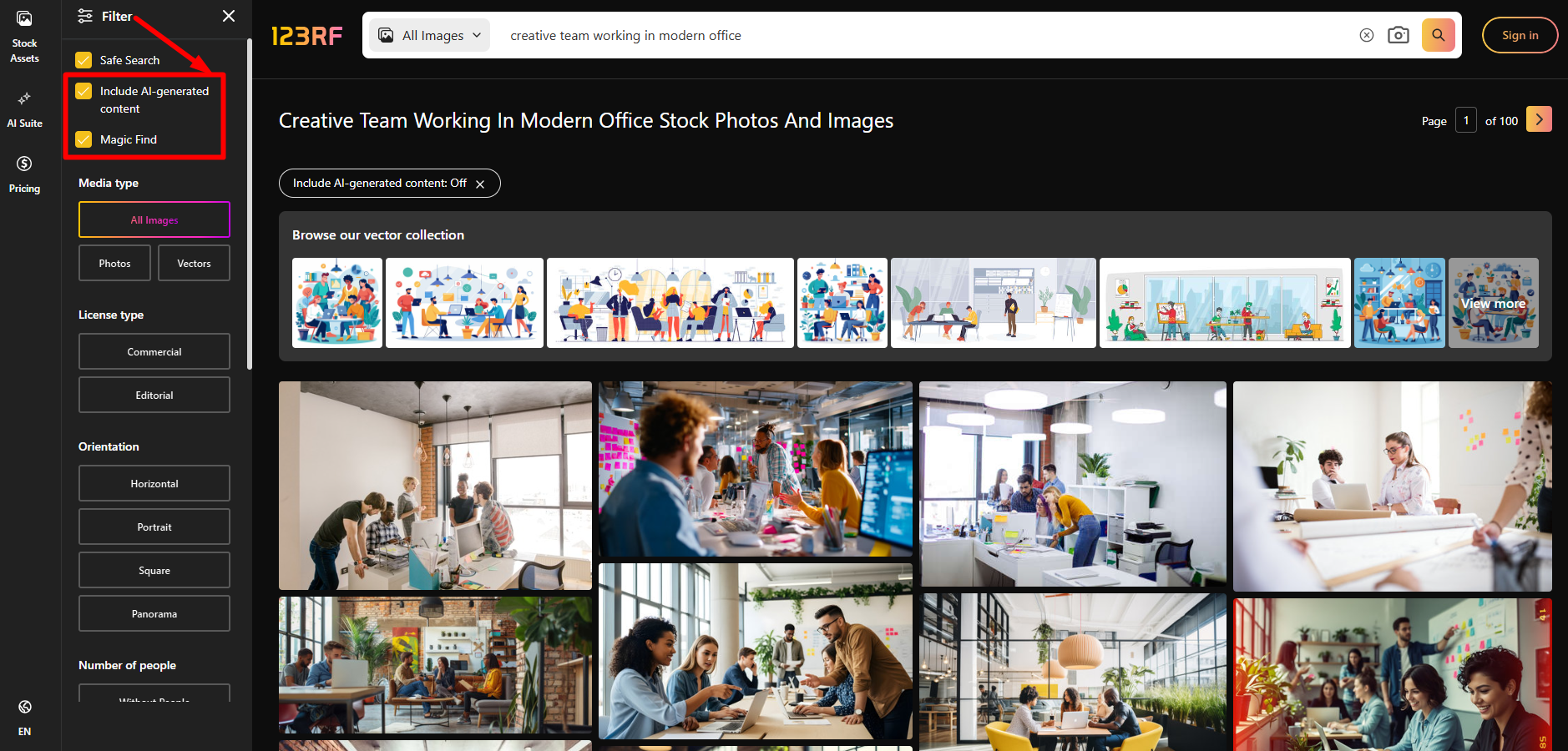Click the Sign in button

point(1519,35)
